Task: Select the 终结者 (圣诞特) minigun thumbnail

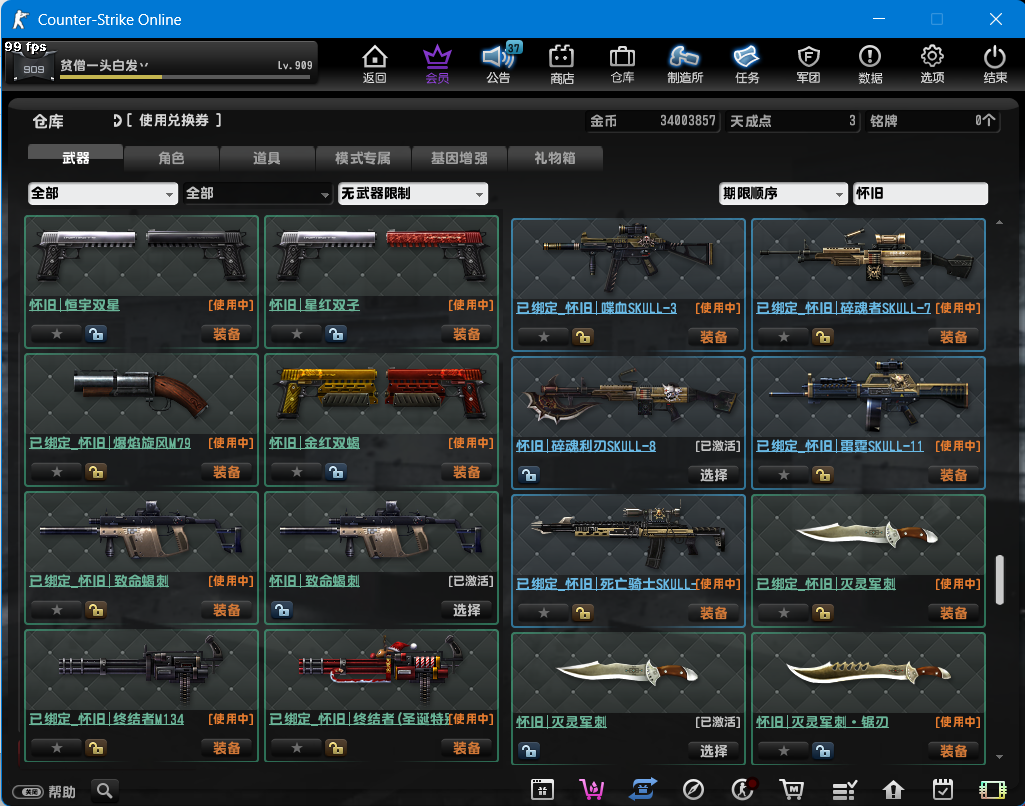Action: pos(381,670)
